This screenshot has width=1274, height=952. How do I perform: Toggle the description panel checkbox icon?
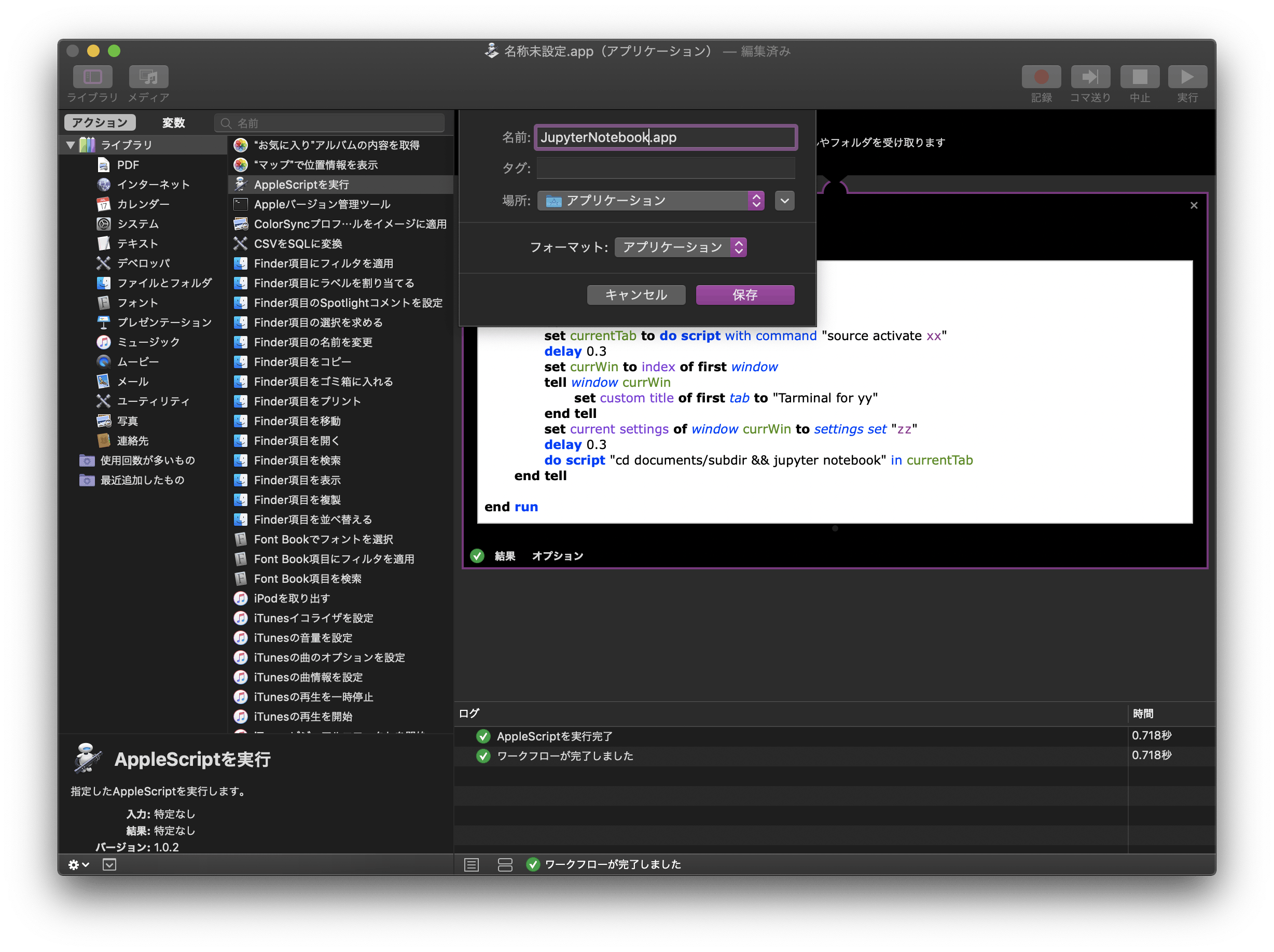(x=109, y=864)
